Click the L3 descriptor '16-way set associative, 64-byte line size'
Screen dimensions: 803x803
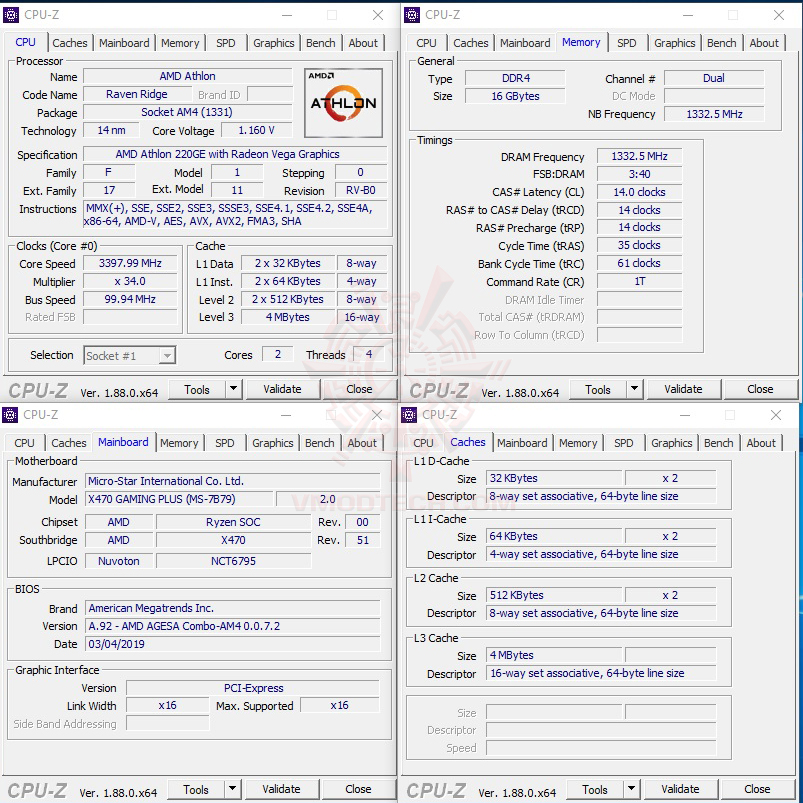tap(601, 673)
